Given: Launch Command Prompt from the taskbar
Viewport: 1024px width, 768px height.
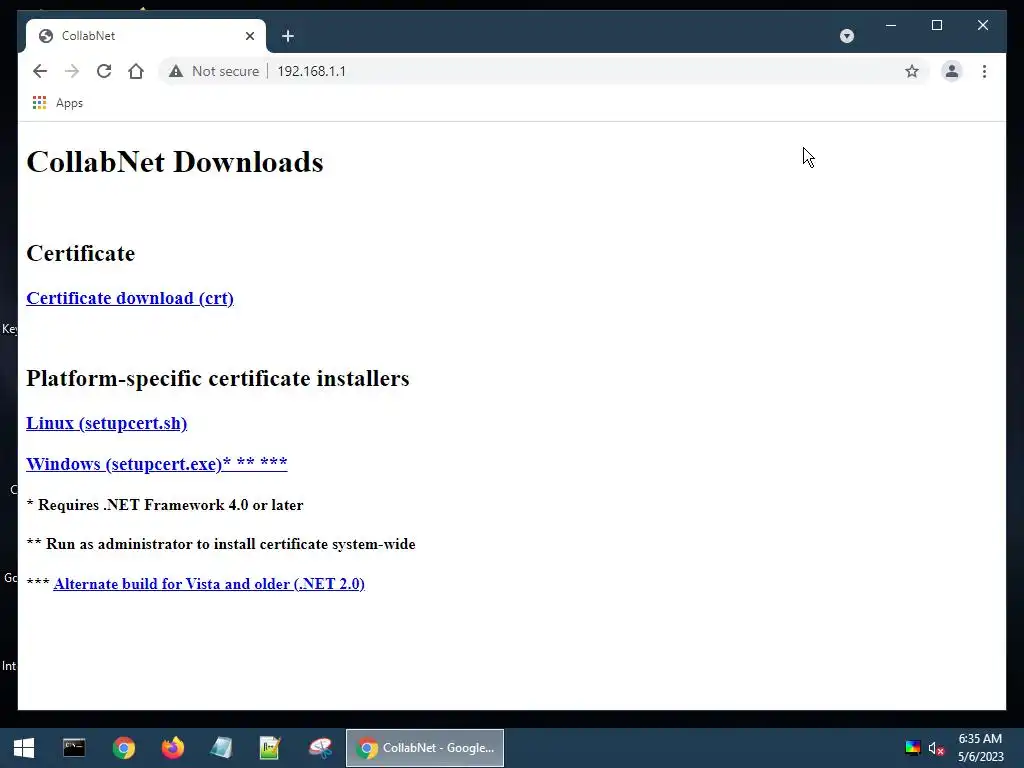Looking at the screenshot, I should 74,748.
